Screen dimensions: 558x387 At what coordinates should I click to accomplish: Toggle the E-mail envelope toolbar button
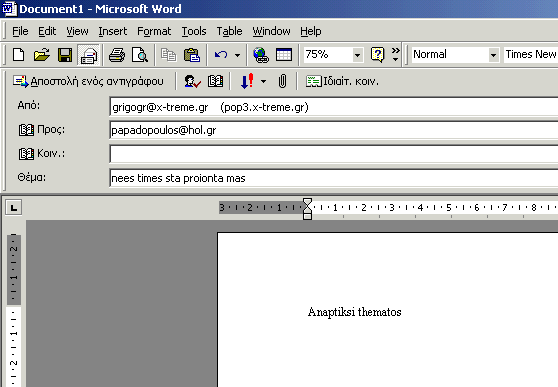[89, 56]
